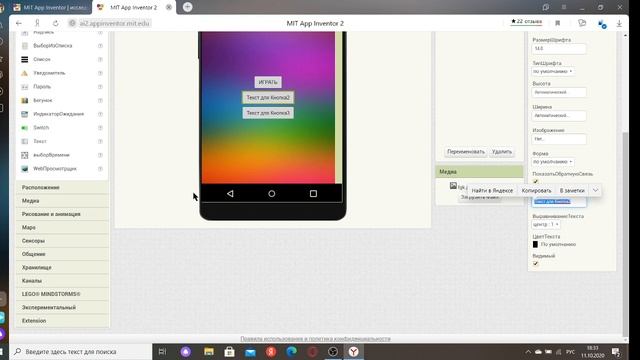This screenshot has width=640, height=360.
Task: Select the ВыборИзСписка palette component icon
Action: coord(25,46)
